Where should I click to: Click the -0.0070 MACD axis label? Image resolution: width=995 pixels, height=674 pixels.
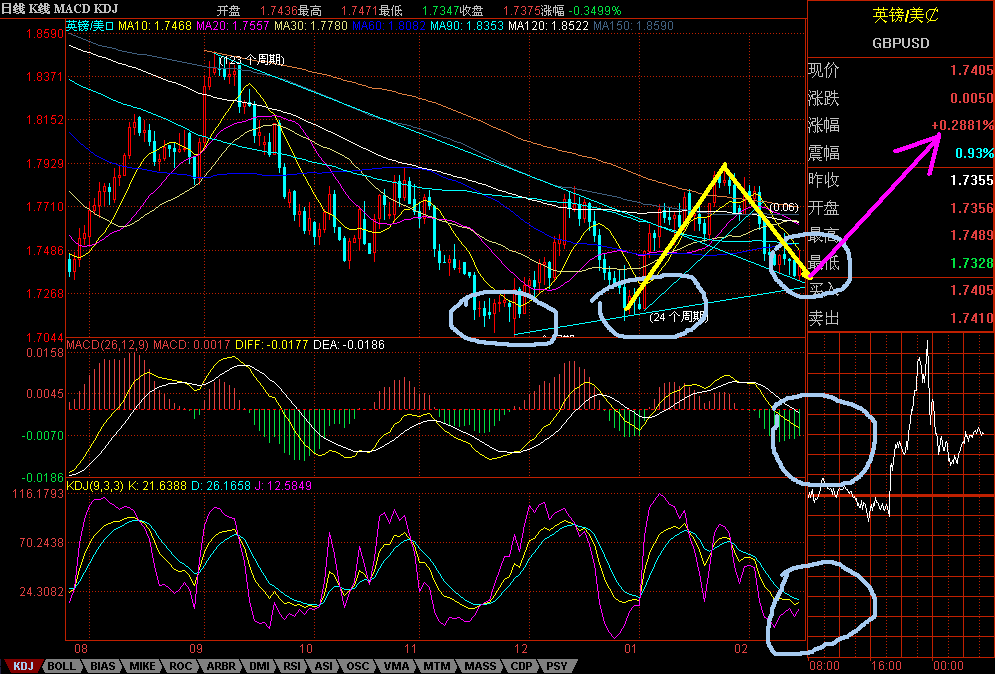coord(43,436)
